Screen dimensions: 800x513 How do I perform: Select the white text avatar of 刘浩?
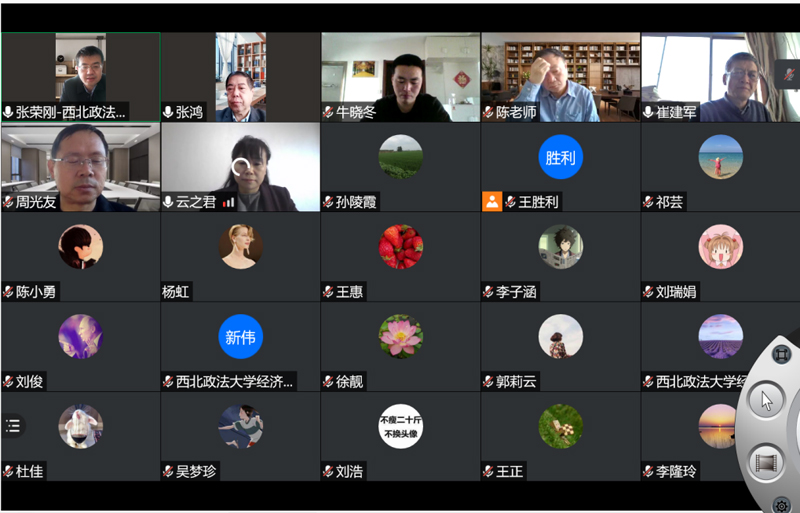(x=401, y=426)
